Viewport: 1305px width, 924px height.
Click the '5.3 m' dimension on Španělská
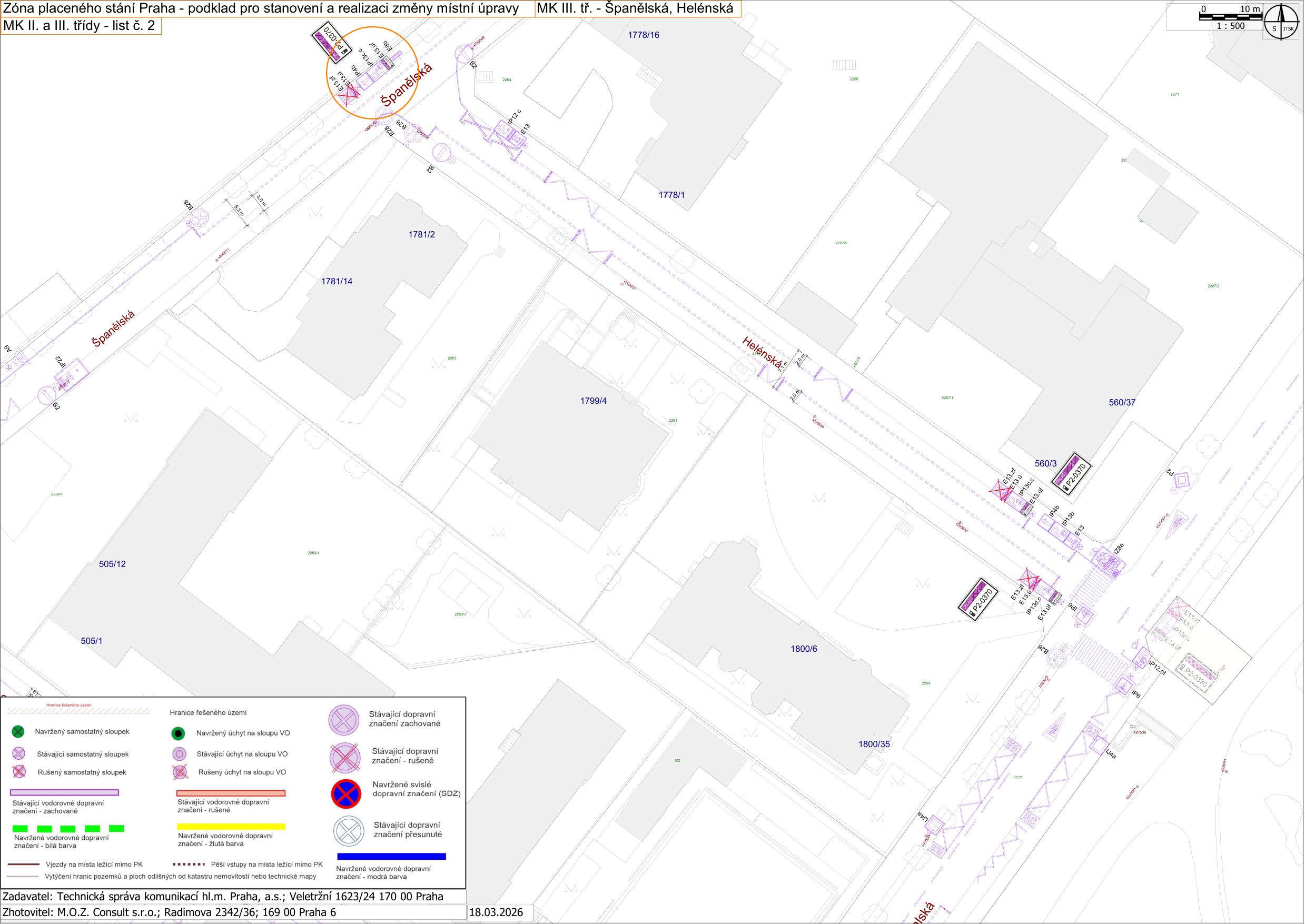(x=239, y=211)
